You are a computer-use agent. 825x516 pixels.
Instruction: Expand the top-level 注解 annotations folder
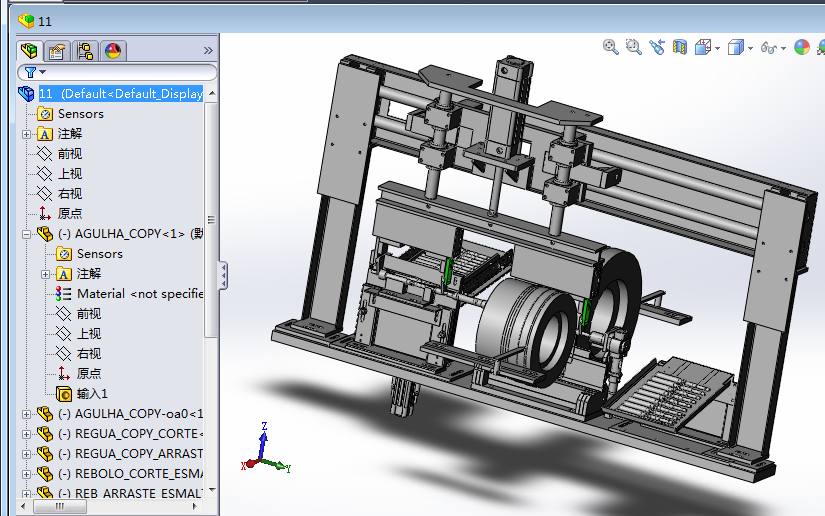click(26, 134)
